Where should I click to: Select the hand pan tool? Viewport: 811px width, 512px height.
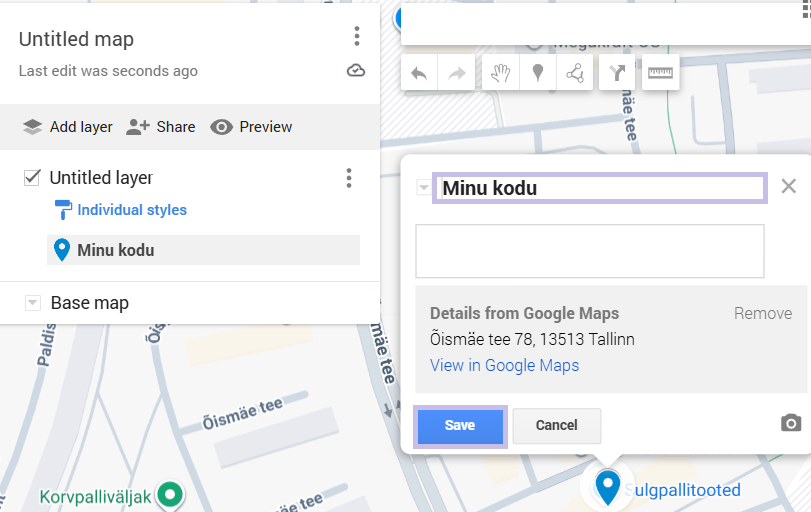click(x=501, y=73)
